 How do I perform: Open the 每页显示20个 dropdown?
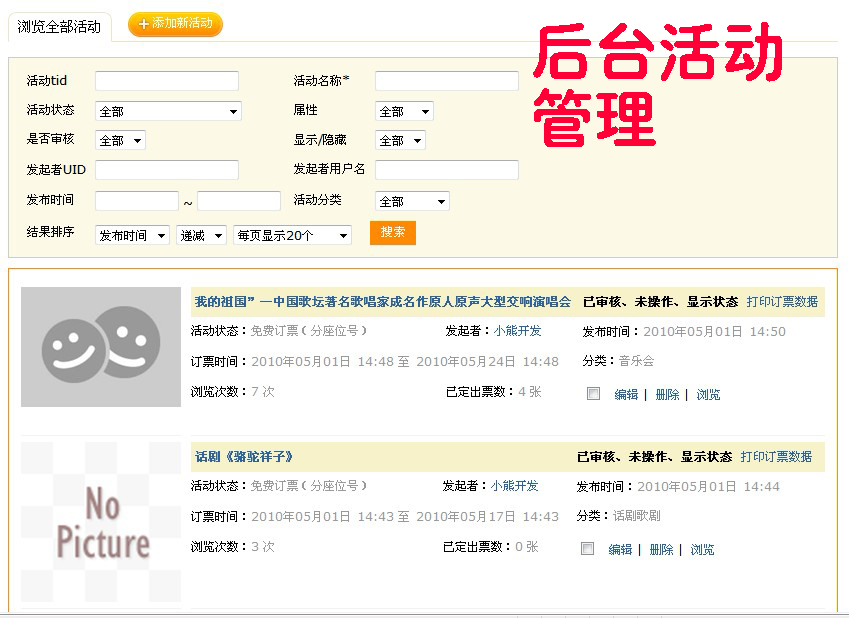(x=292, y=235)
